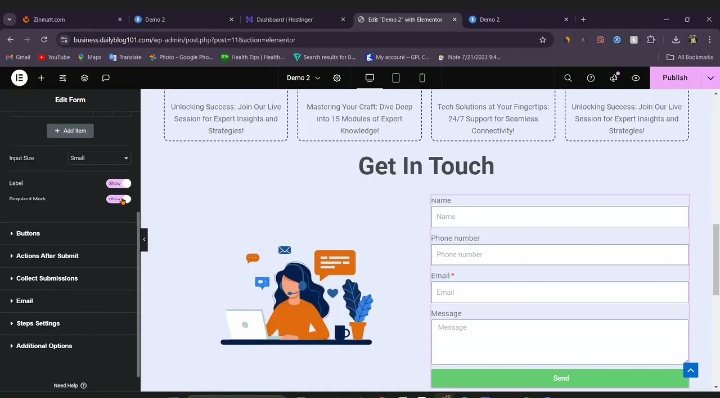The image size is (720, 398).
Task: Open the Translate bookmark
Action: [x=125, y=57]
